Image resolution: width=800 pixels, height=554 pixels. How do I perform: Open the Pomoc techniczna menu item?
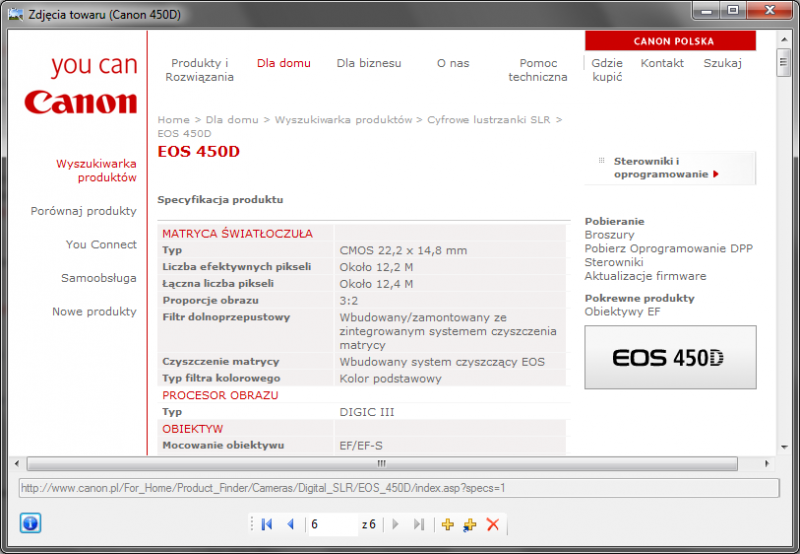tap(538, 70)
